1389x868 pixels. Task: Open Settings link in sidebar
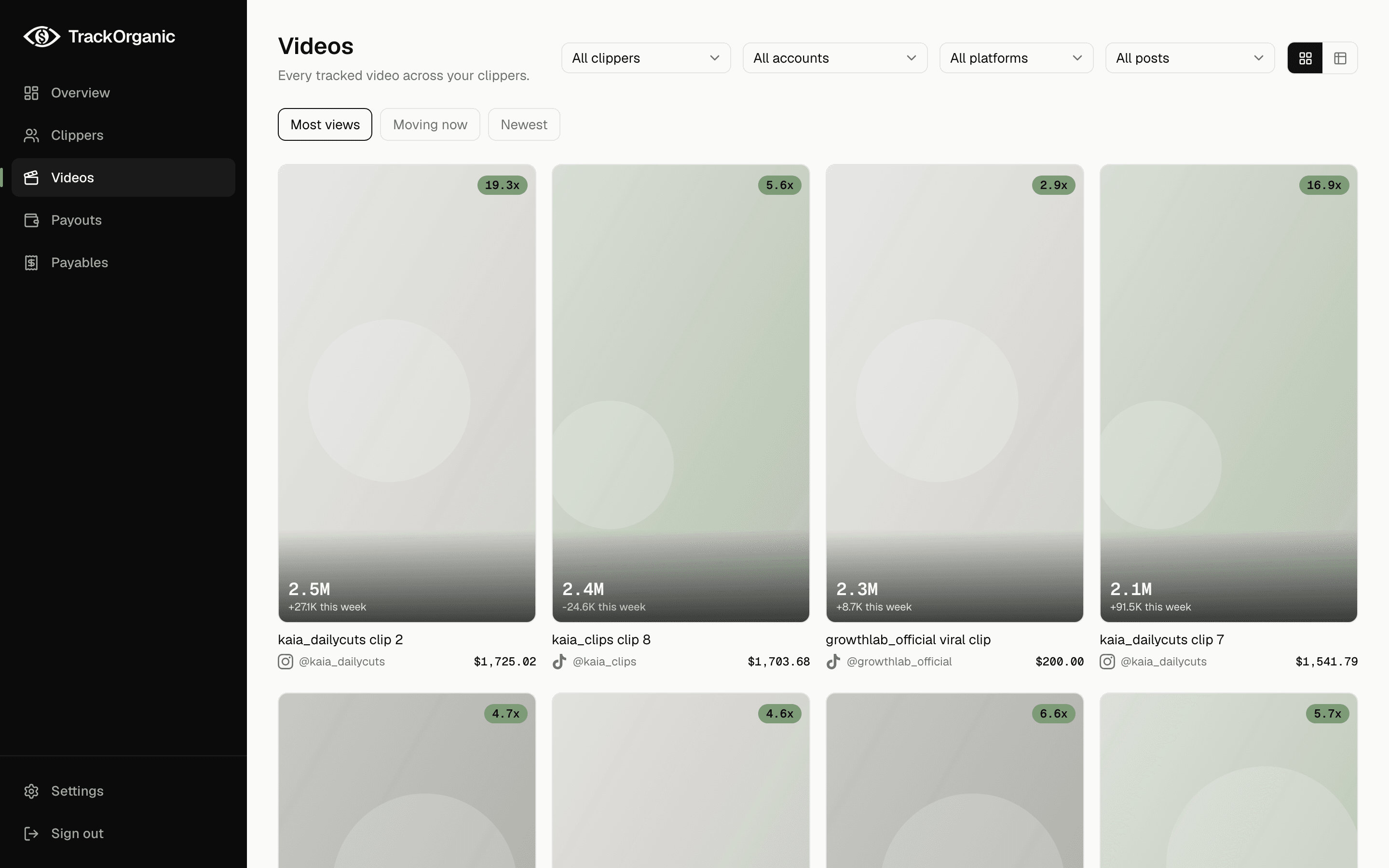[123, 791]
